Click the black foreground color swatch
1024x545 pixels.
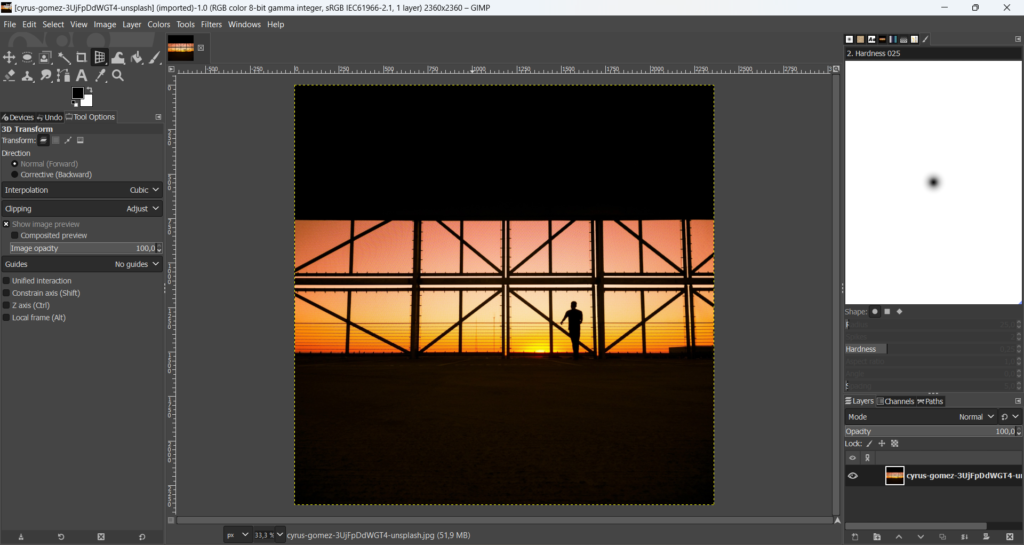pos(77,93)
